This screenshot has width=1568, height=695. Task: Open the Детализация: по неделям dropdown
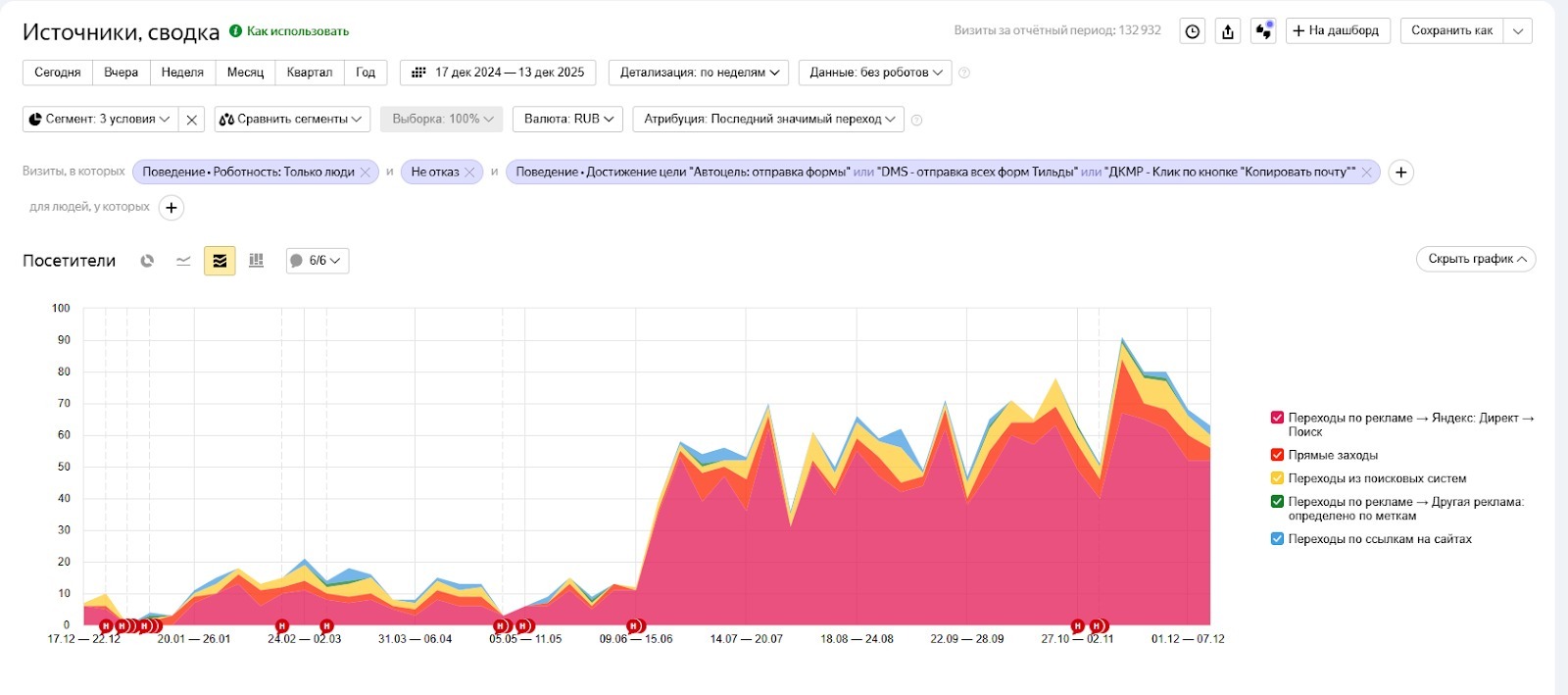pyautogui.click(x=699, y=73)
